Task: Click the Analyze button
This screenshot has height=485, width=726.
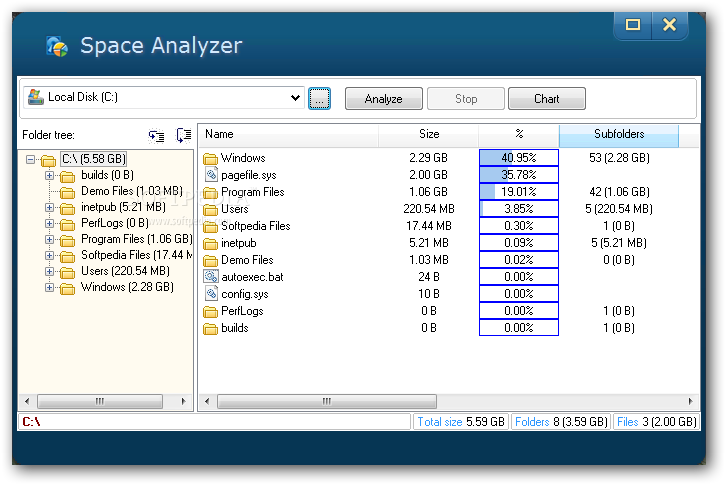Action: coord(383,99)
